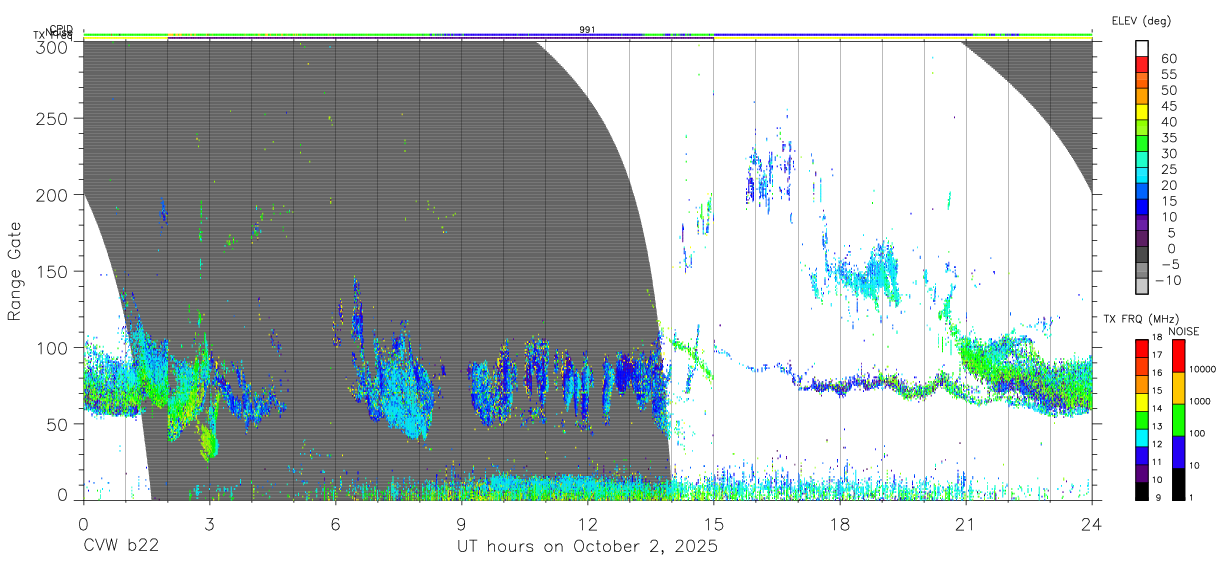Click the '-10' label on ELEV colorbar
The image size is (1228, 567).
coord(1166,280)
